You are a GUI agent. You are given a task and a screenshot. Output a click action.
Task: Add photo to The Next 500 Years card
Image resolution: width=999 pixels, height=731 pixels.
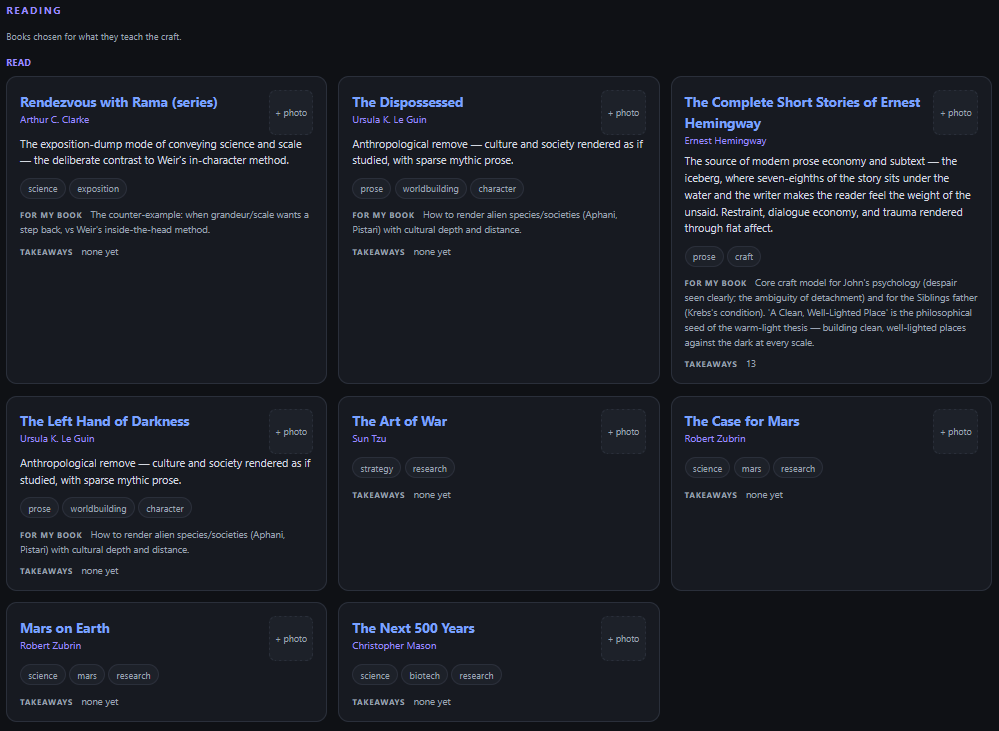pos(623,639)
